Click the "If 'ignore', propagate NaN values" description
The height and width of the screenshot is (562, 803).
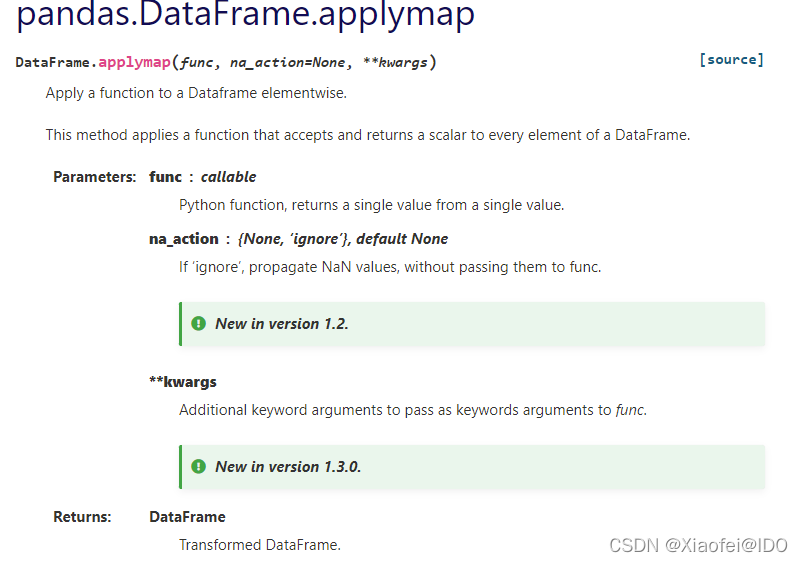pyautogui.click(x=390, y=267)
